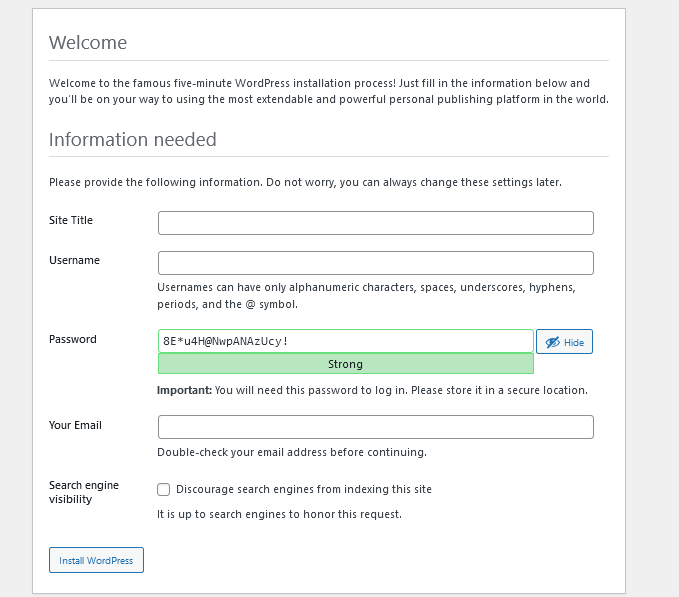Select the Your Email input field
679x597 pixels.
click(375, 427)
